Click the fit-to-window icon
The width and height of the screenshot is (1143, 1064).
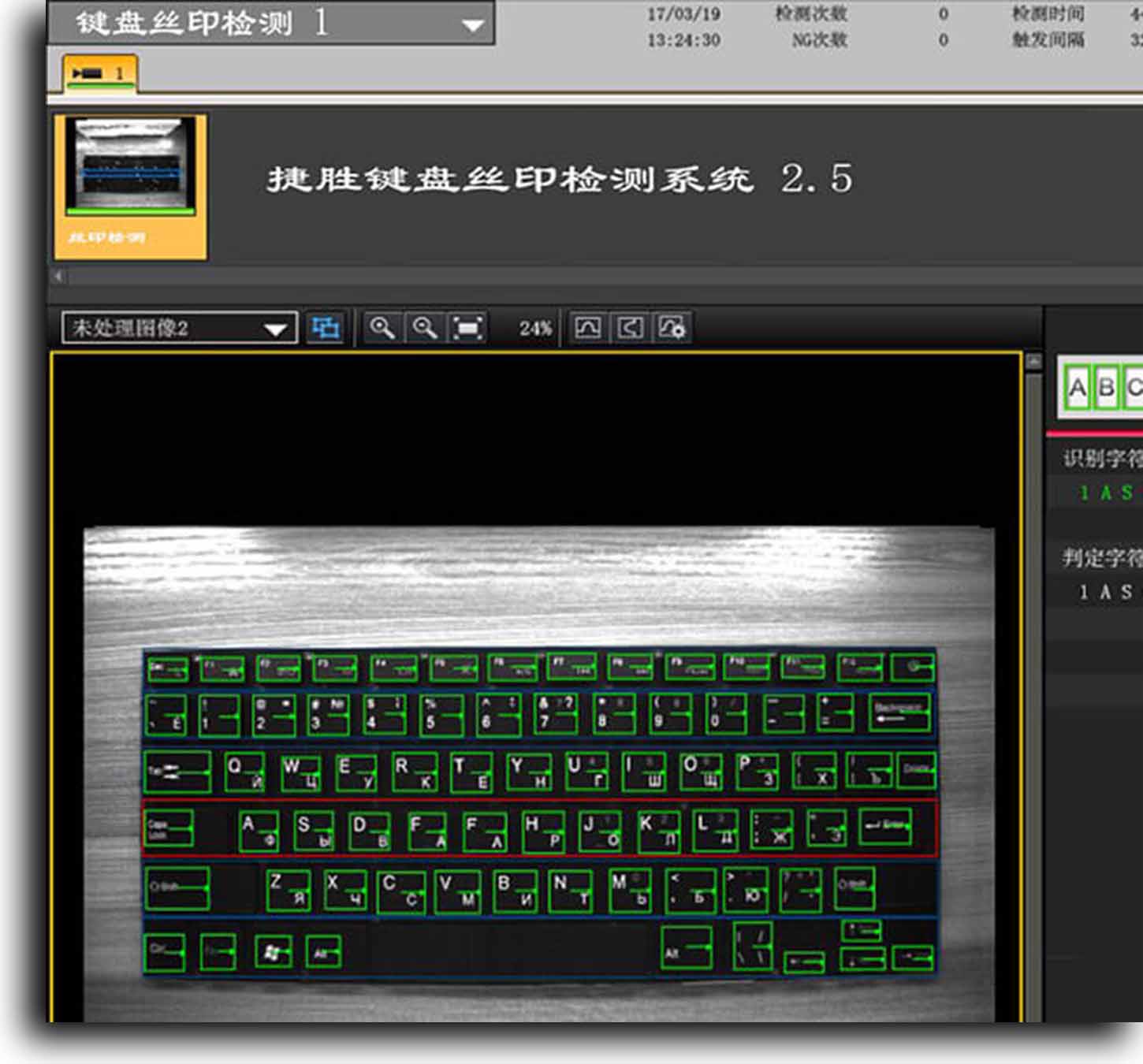point(467,328)
